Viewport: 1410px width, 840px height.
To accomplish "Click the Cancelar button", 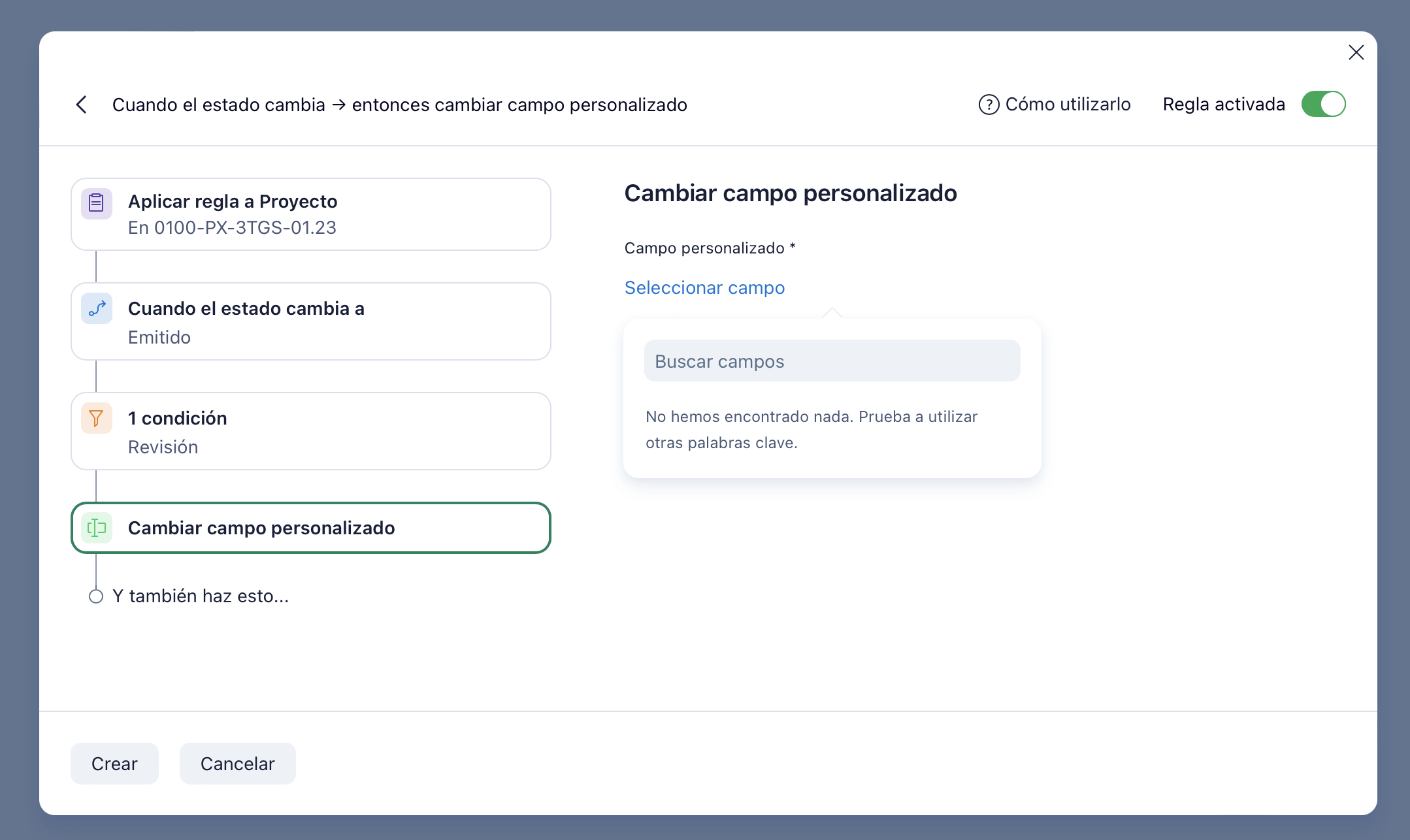I will (x=237, y=764).
